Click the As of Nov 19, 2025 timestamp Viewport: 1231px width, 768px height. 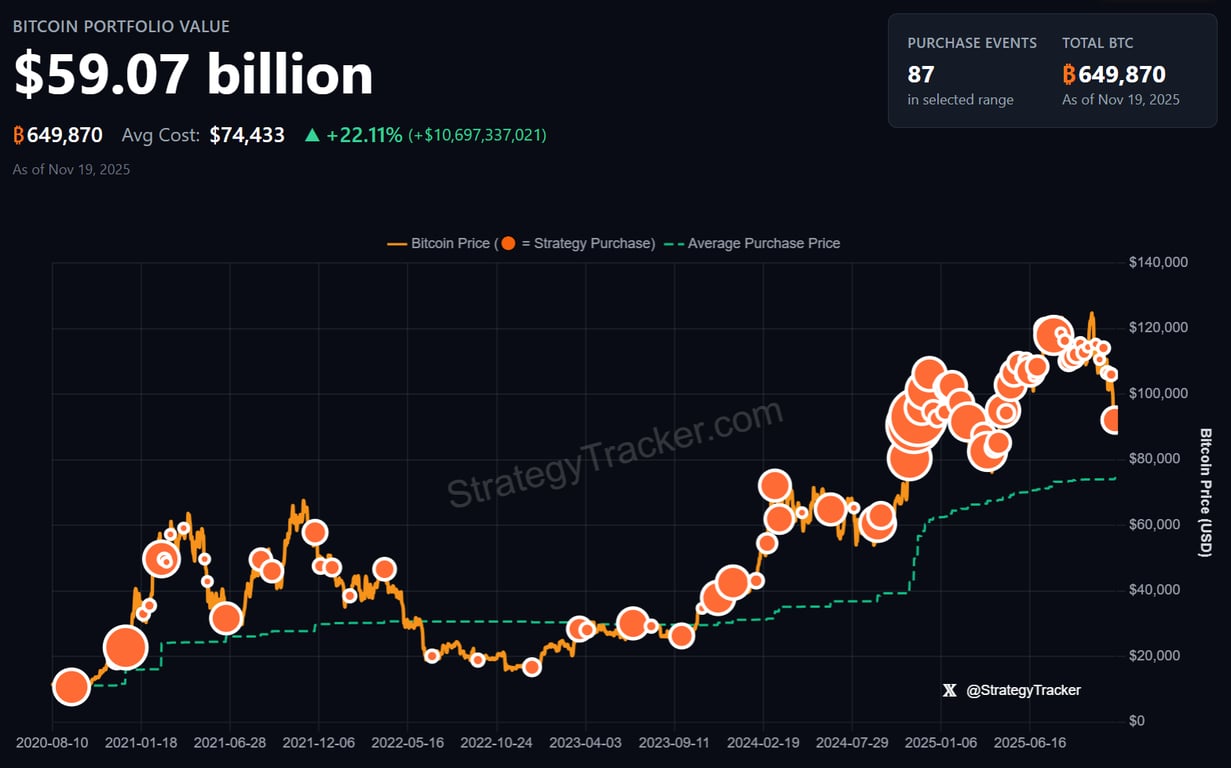click(70, 169)
